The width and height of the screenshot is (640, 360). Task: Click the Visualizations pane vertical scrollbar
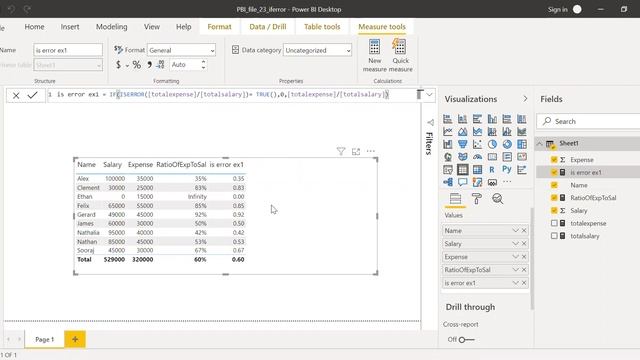pos(532,258)
